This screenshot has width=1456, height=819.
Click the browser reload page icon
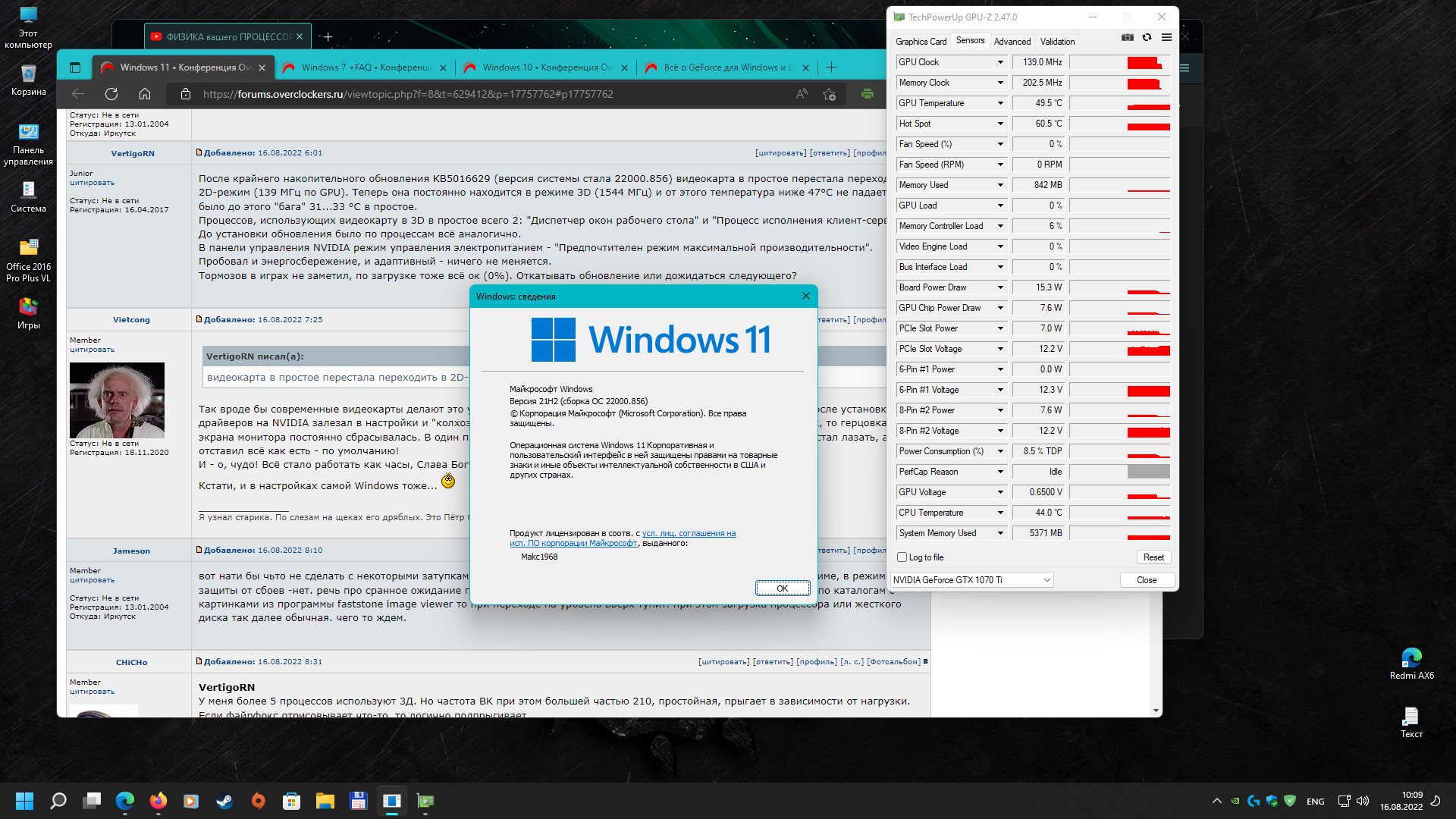coord(111,94)
